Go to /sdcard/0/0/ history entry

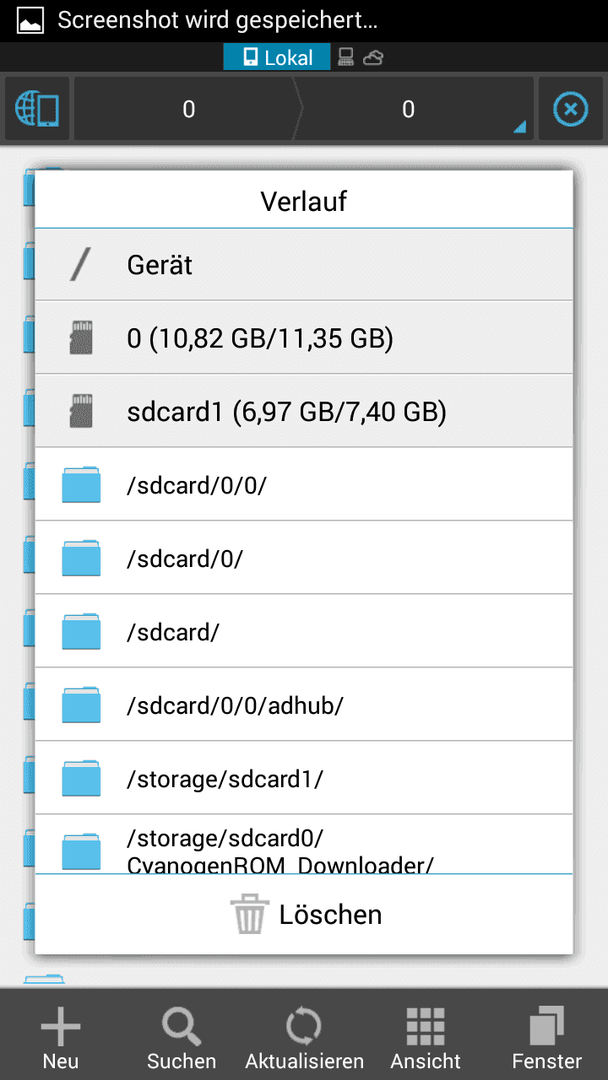[x=304, y=485]
